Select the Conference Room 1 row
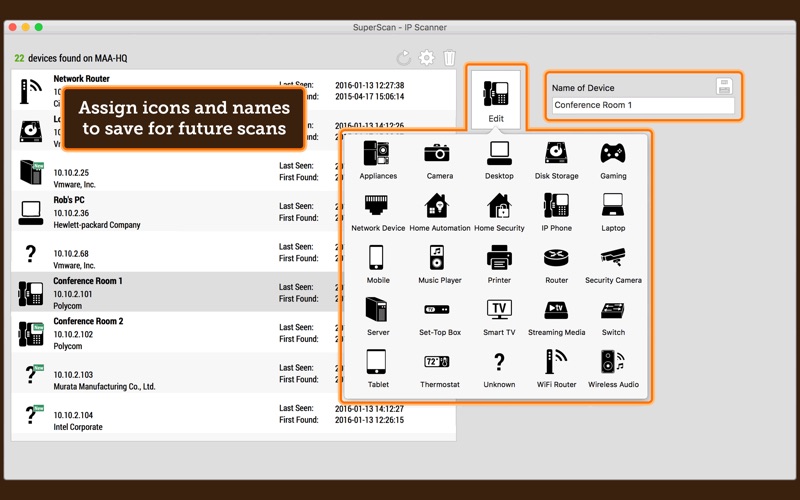 (233, 292)
